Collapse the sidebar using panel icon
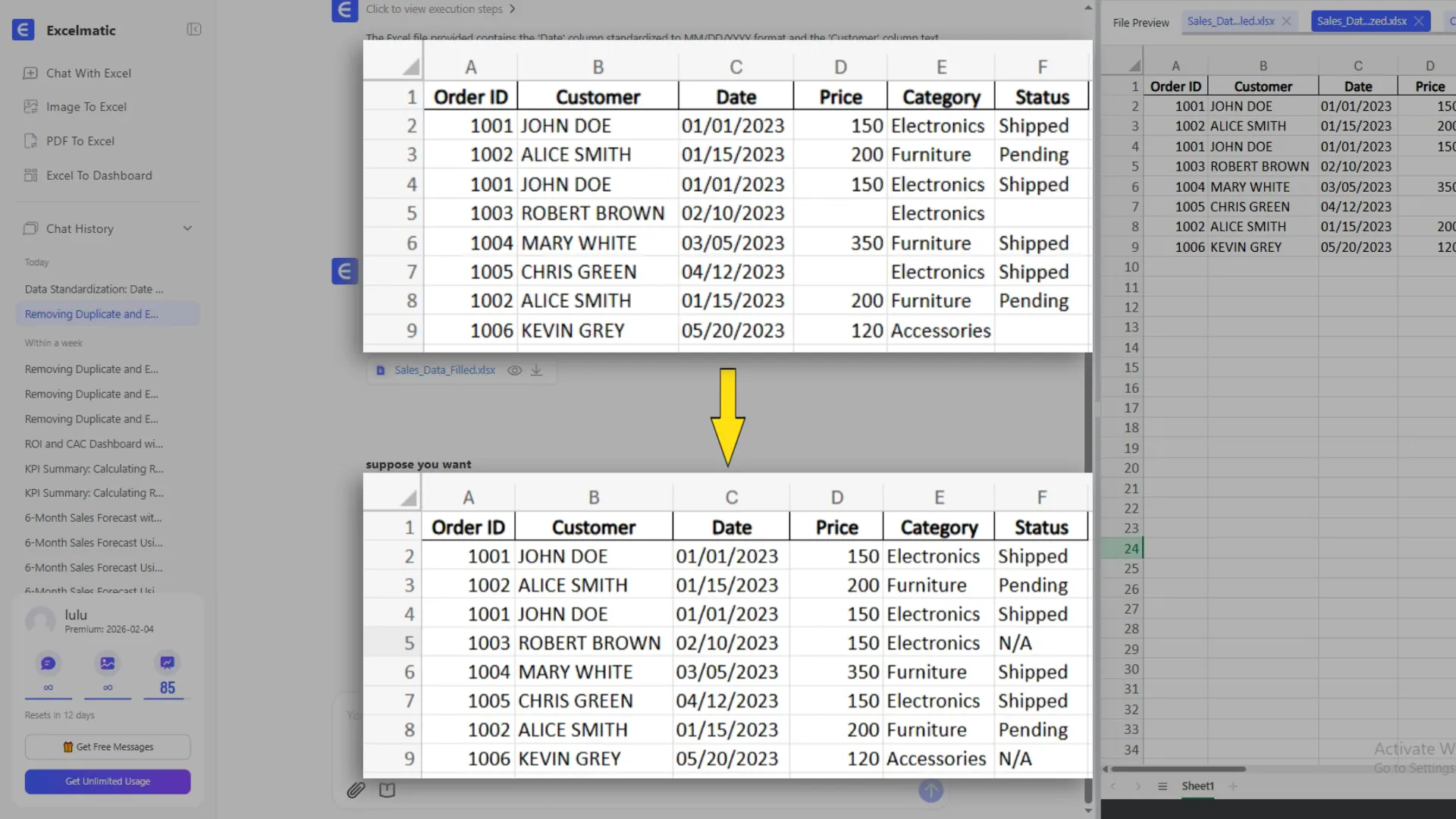Screen dimensions: 1456x819 194,30
